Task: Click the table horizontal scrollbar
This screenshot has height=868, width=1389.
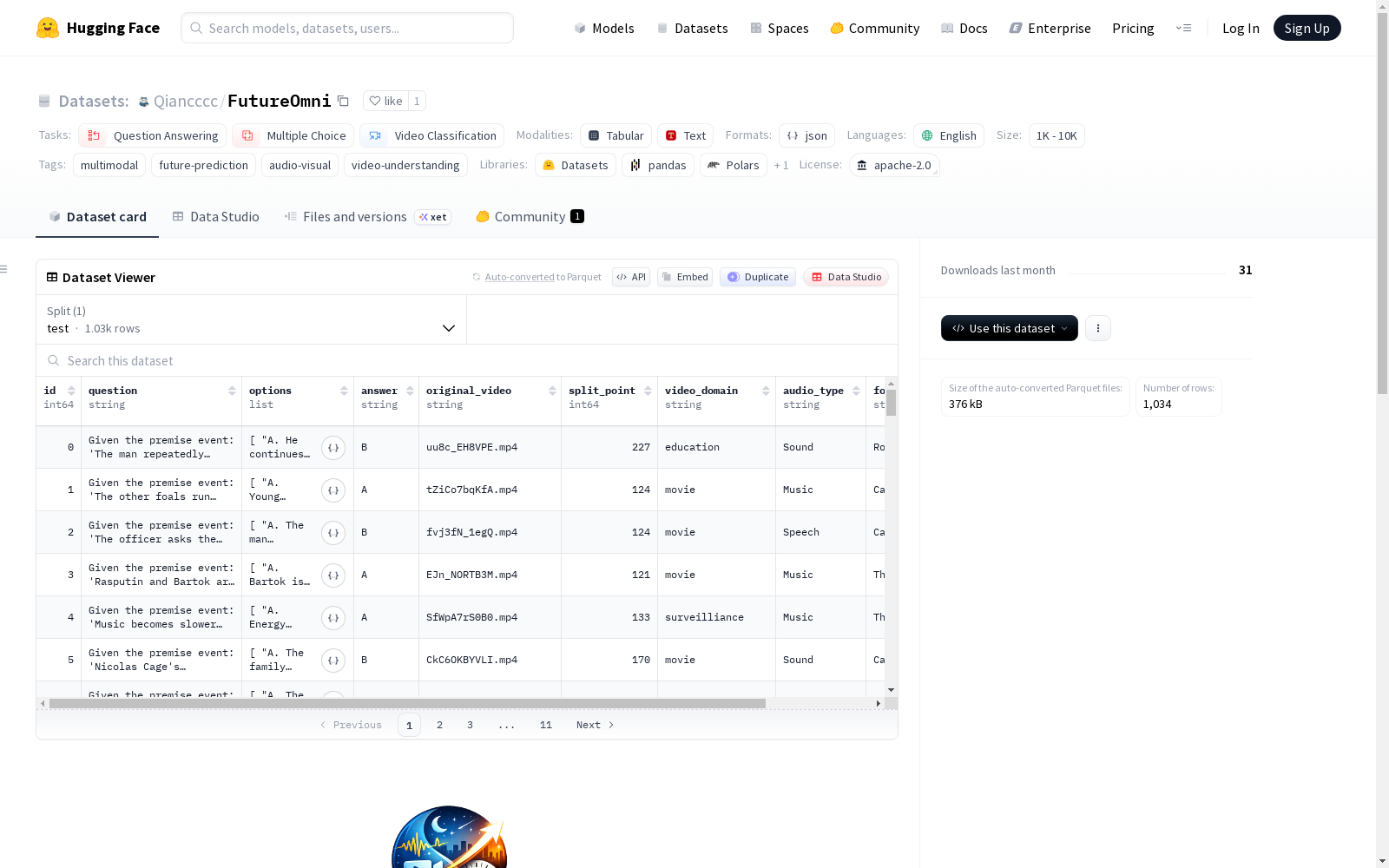Action: (x=407, y=703)
